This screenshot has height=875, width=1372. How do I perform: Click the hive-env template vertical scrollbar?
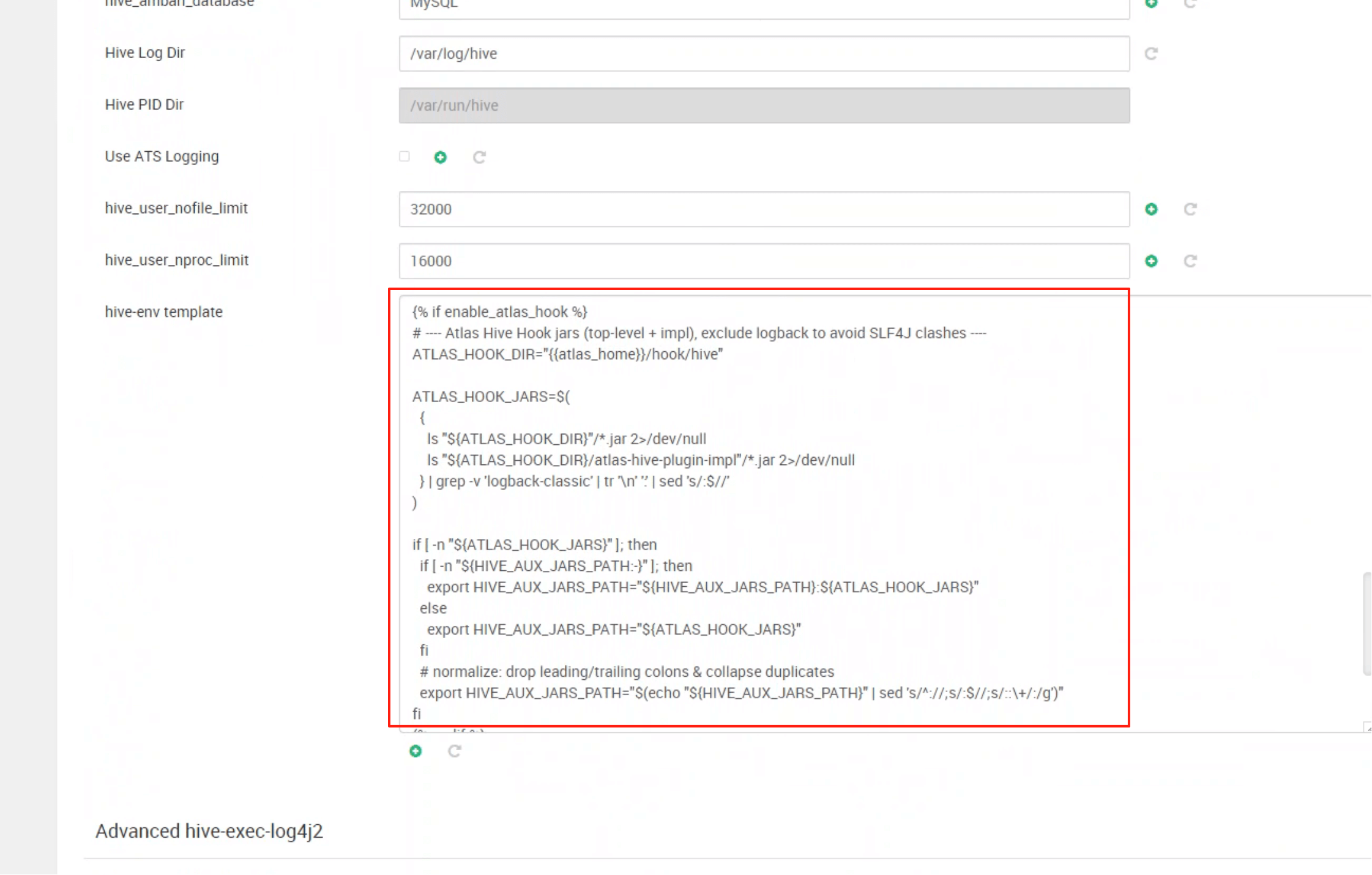tap(1367, 623)
